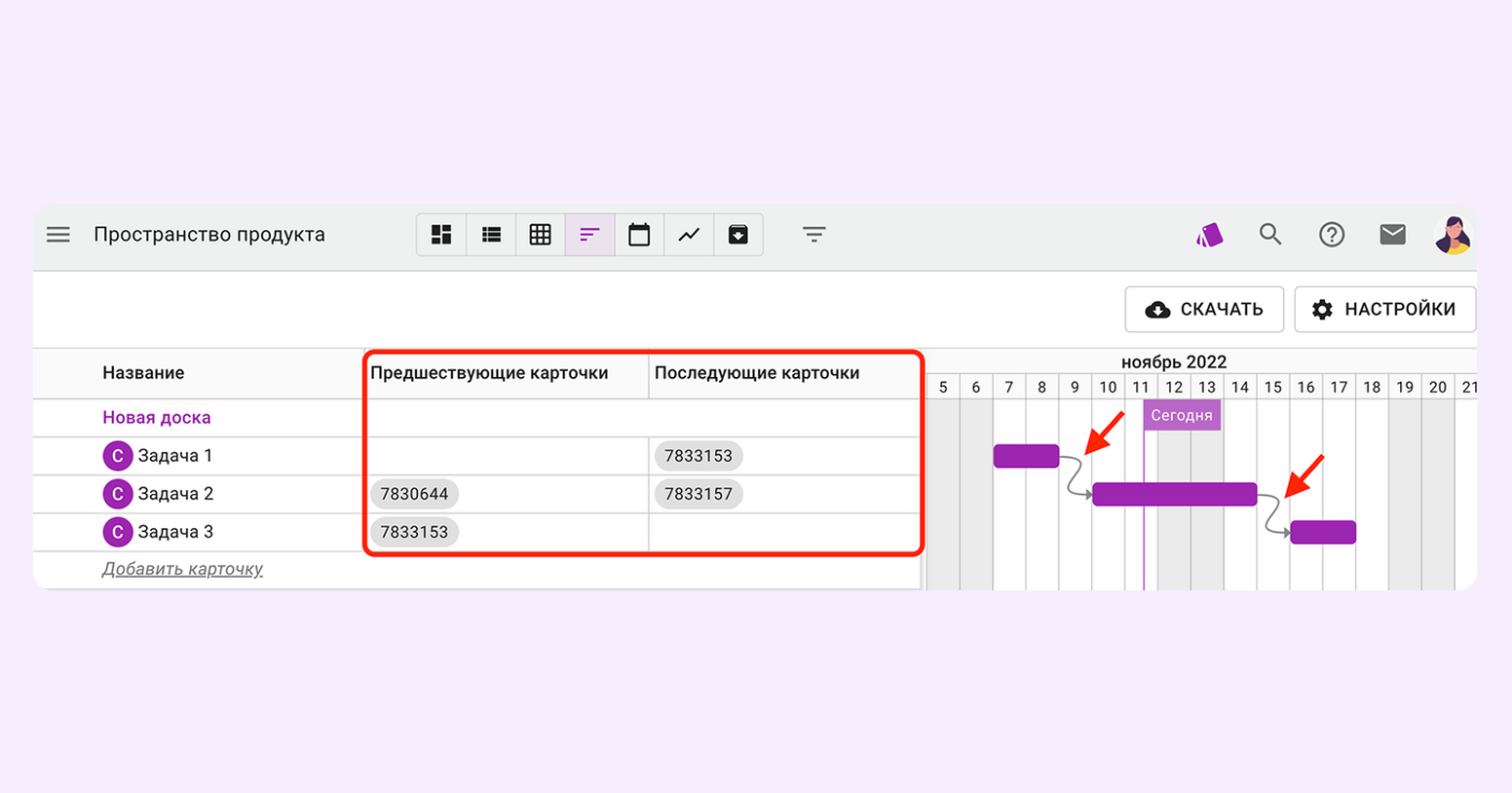Click predecessor chip 7830644
This screenshot has width=1512, height=793.
pyautogui.click(x=414, y=494)
